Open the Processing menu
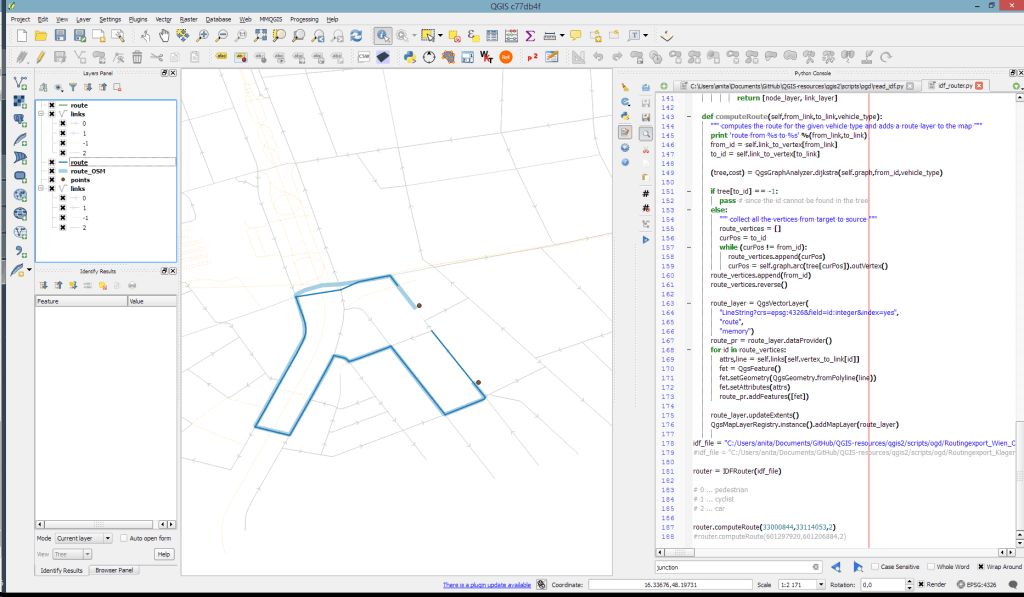The height and width of the screenshot is (597, 1024). point(304,19)
